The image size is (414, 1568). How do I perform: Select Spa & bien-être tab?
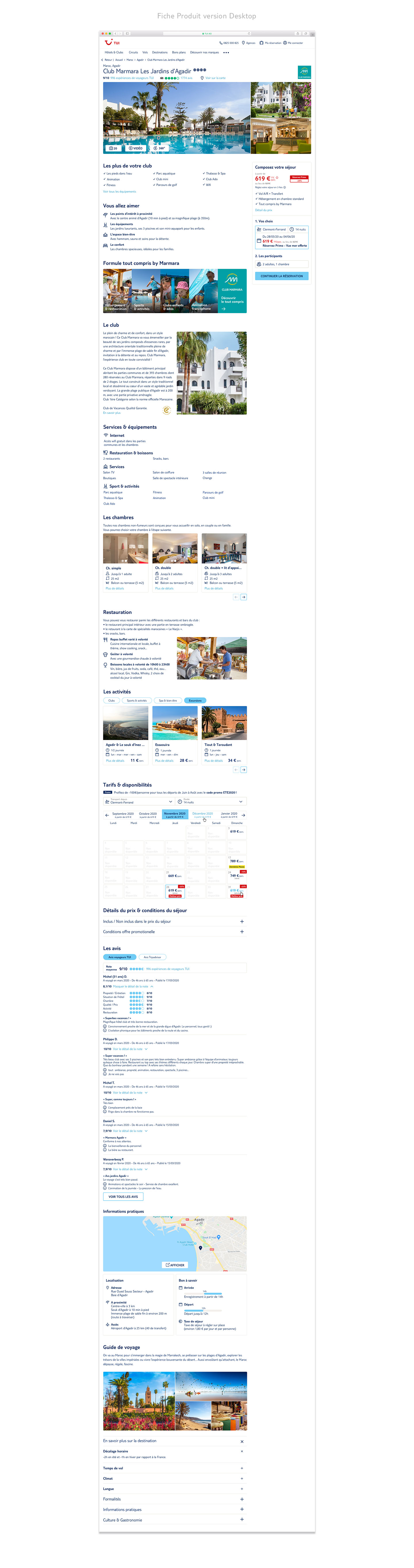point(167,701)
